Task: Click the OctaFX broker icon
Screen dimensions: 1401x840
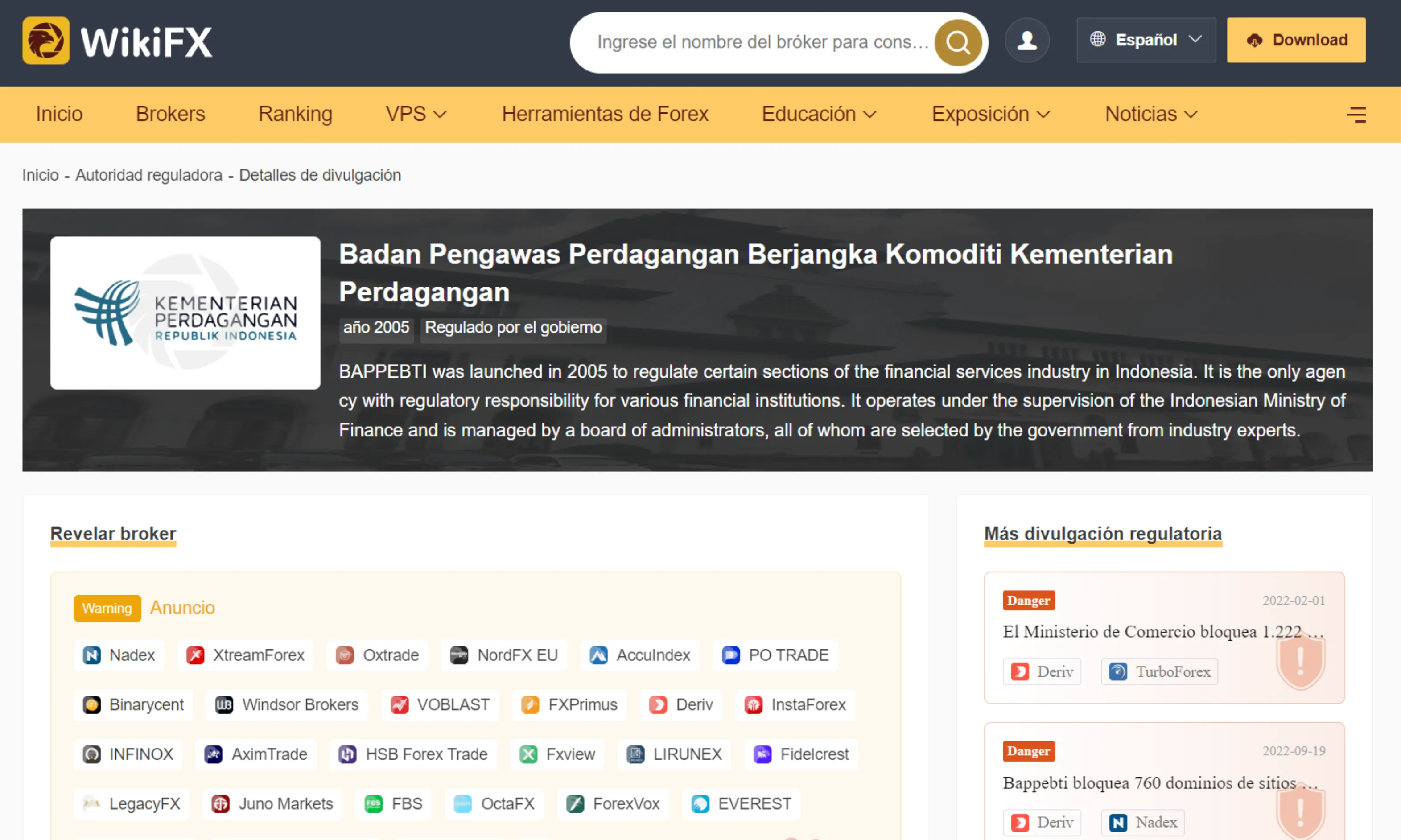Action: 462,804
